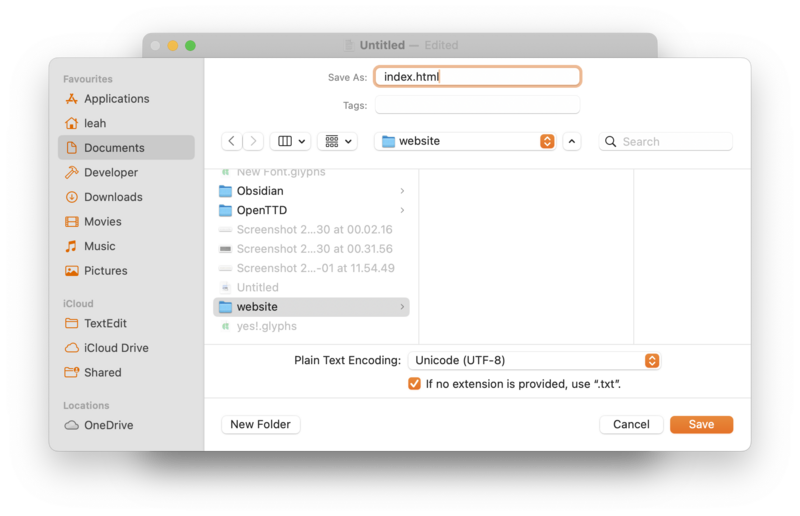
Task: Collapse the dialog with the chevron button
Action: click(x=572, y=142)
